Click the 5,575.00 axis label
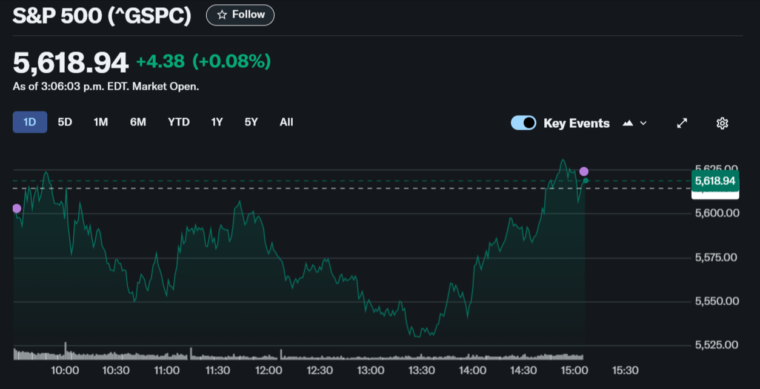The width and height of the screenshot is (760, 389). click(x=717, y=257)
